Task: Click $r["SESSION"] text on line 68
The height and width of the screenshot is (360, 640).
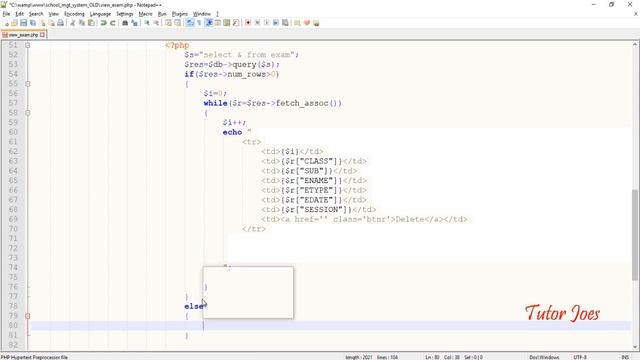Action: (x=316, y=209)
